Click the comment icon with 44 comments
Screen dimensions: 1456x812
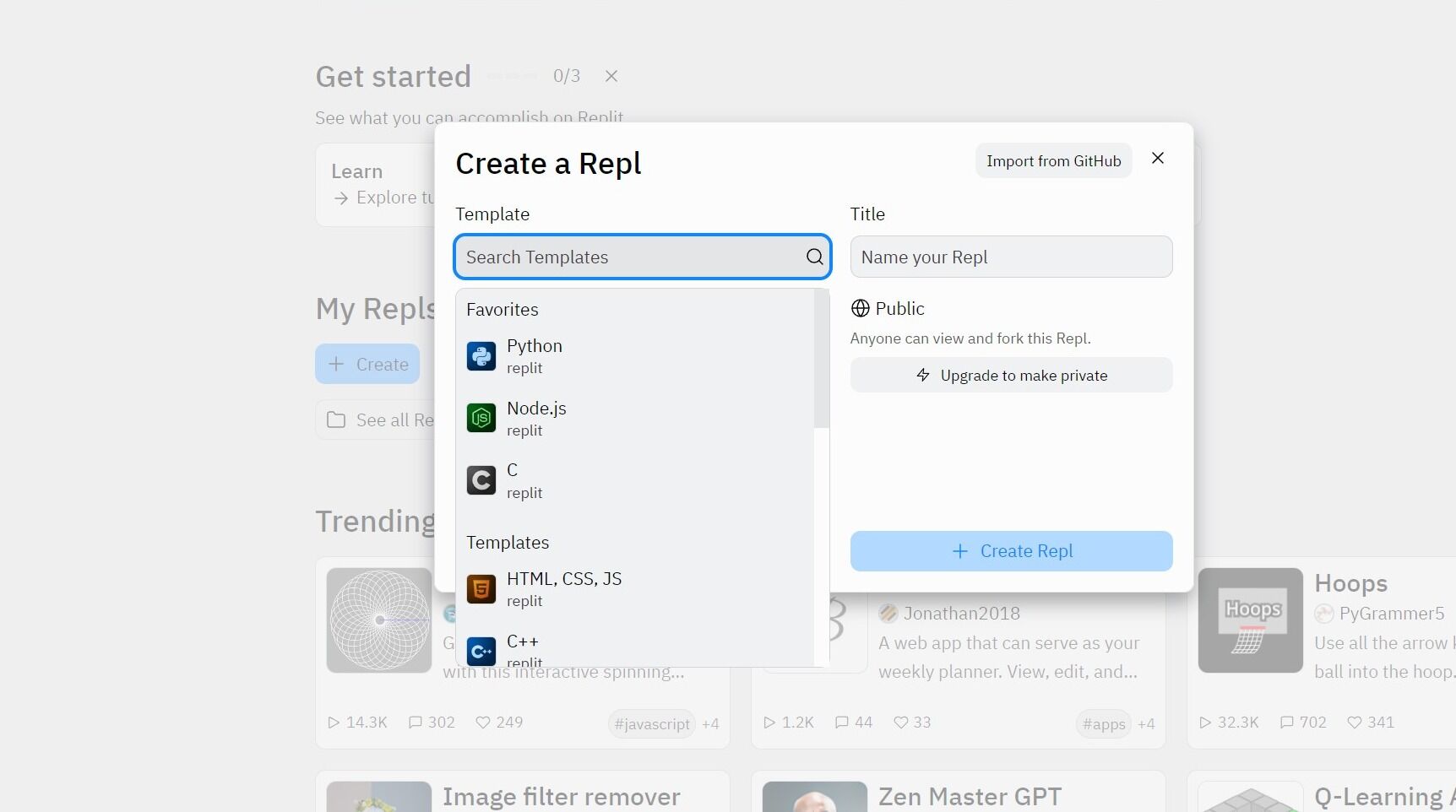(x=842, y=723)
